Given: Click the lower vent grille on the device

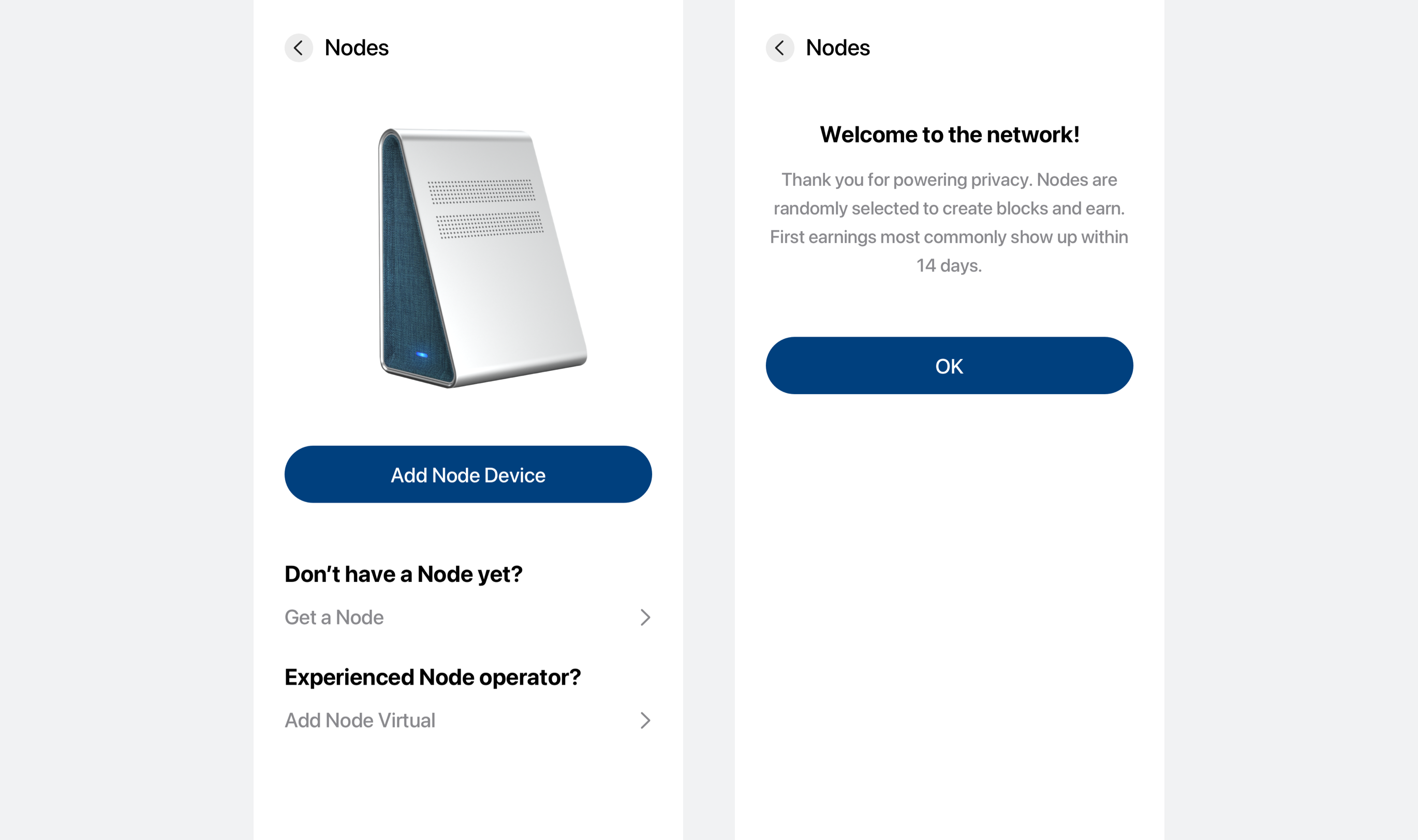Looking at the screenshot, I should click(x=489, y=224).
